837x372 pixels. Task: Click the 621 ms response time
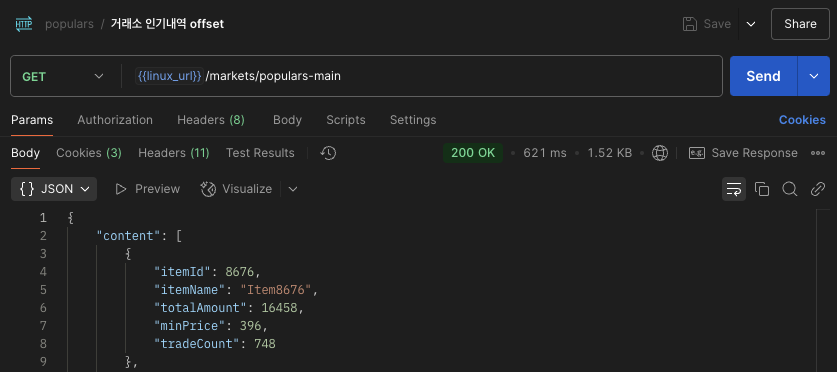coord(544,153)
